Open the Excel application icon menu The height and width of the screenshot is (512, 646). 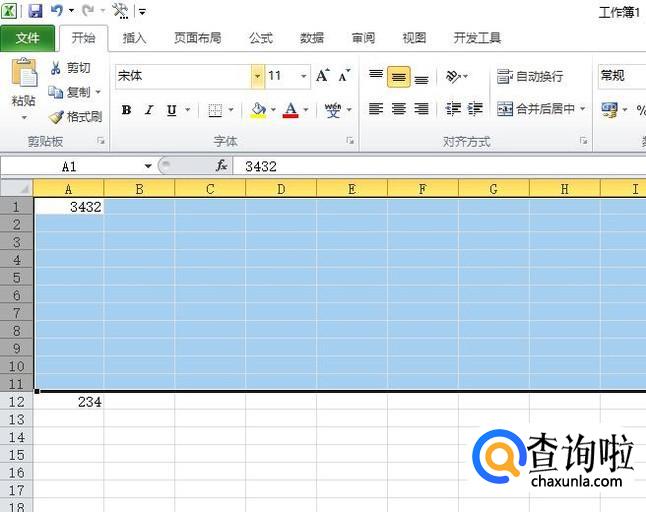tap(9, 11)
